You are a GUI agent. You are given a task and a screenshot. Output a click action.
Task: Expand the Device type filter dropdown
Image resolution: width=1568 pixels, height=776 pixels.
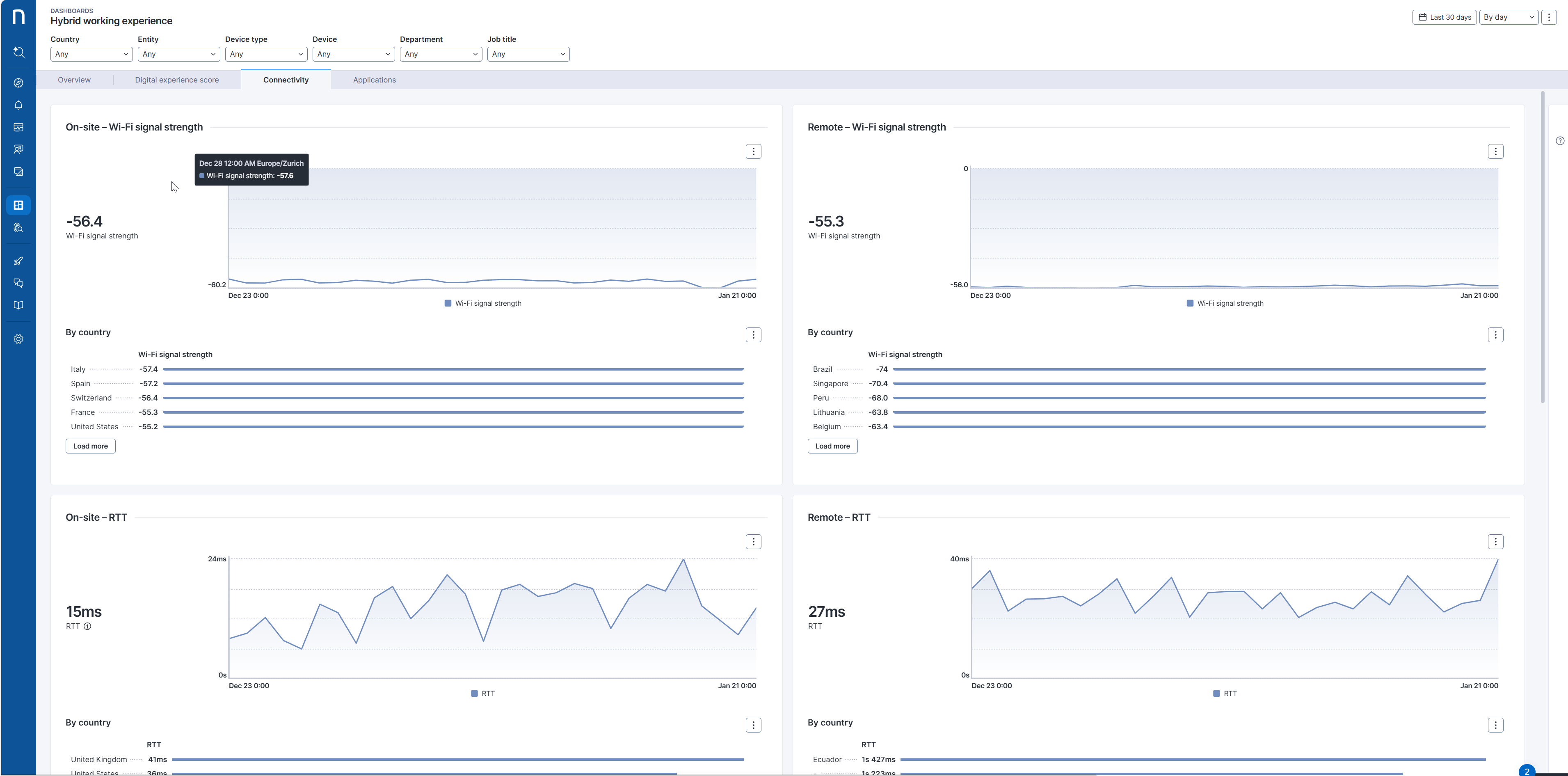(x=266, y=54)
